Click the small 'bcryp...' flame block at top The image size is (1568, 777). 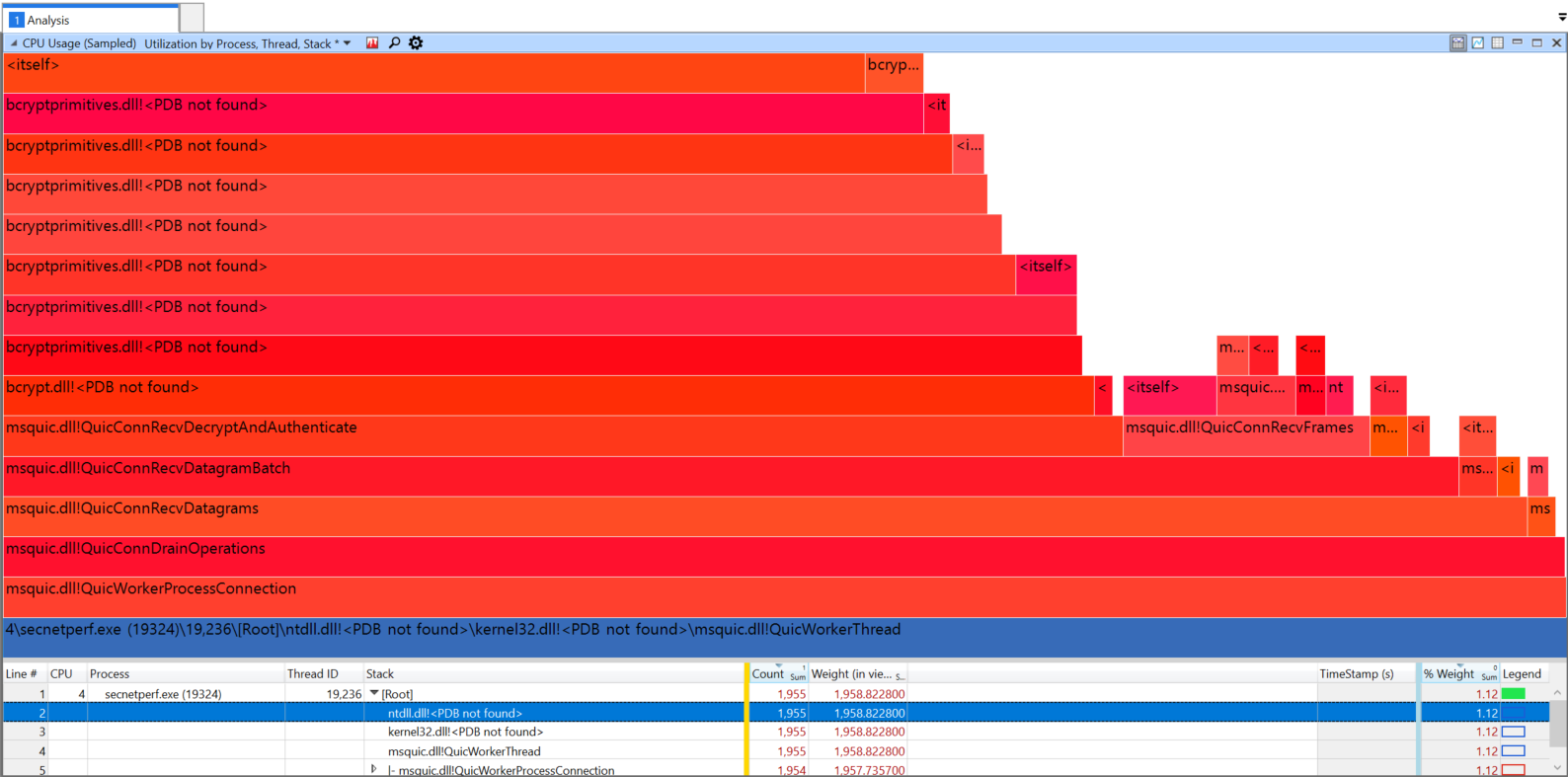tap(894, 73)
